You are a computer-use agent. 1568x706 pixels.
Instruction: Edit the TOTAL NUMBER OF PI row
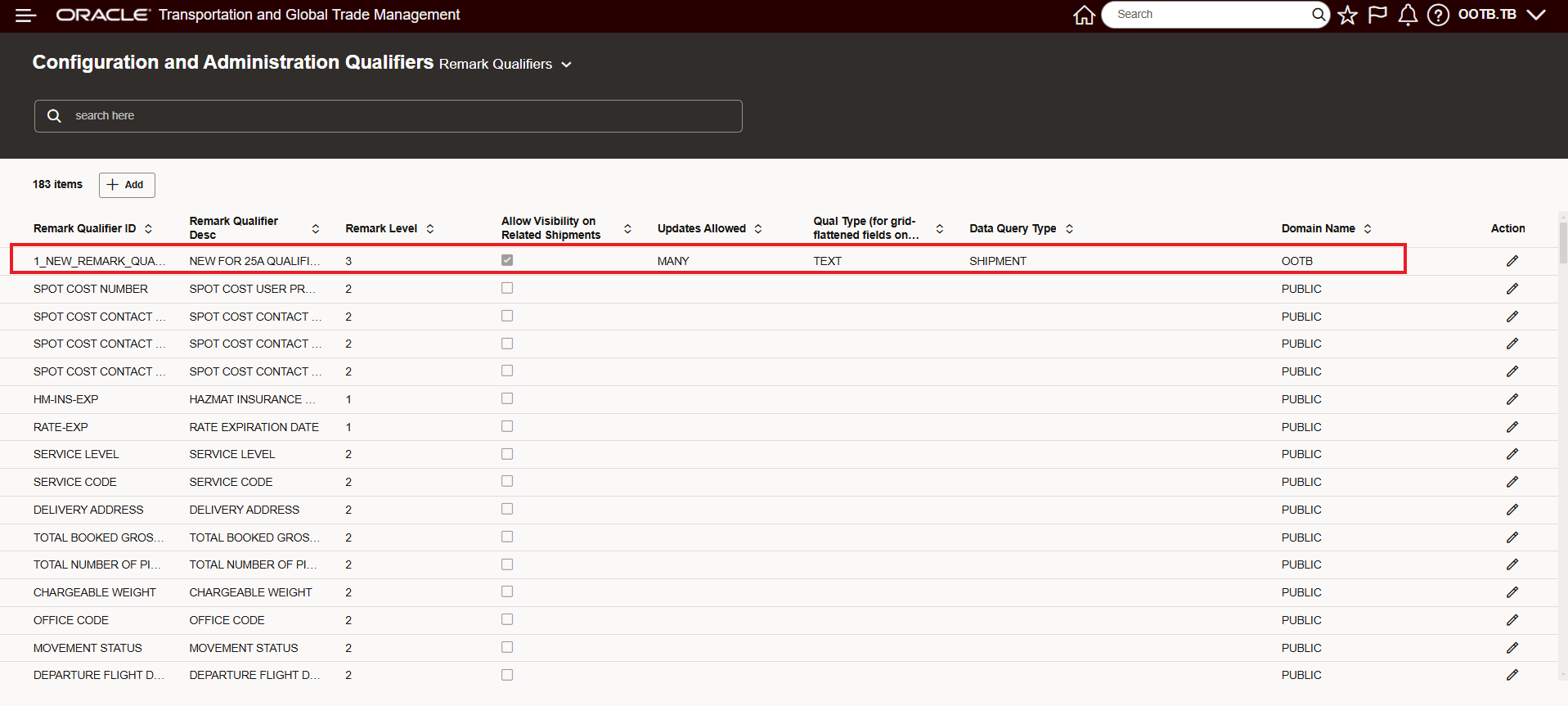[1512, 564]
